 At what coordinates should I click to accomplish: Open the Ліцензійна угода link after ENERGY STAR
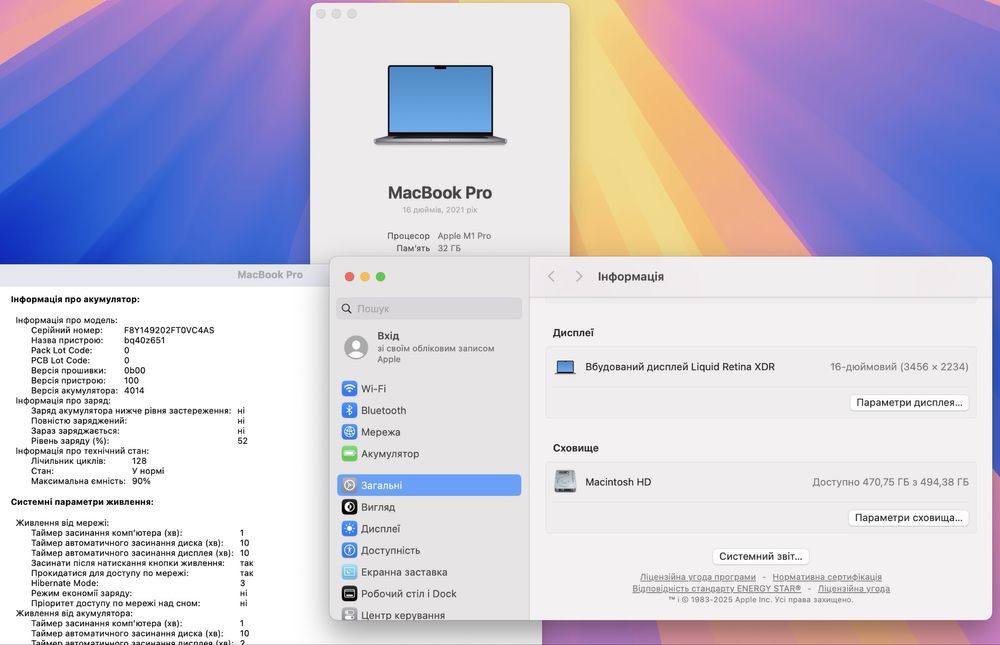pos(854,588)
